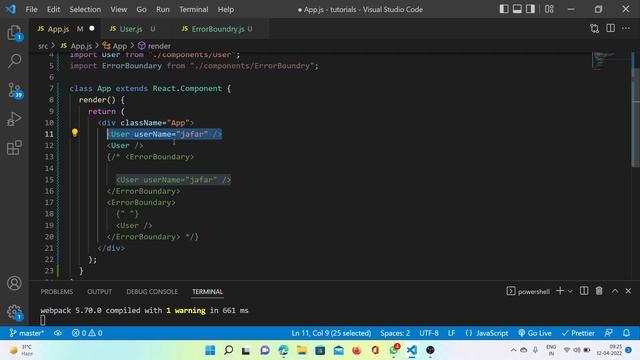Click src breadcrumb segment

tap(43, 46)
